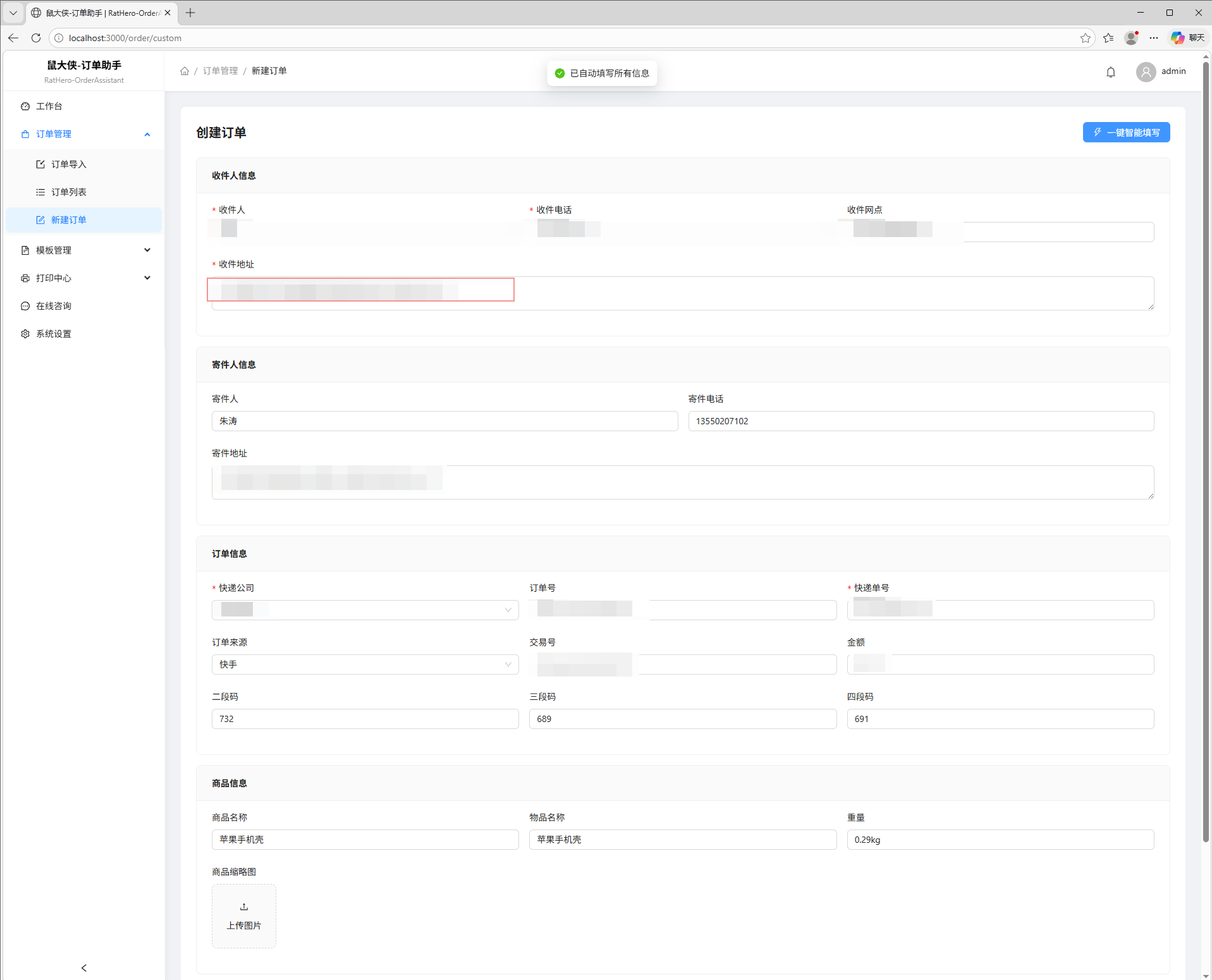Viewport: 1212px width, 980px height.
Task: Click the notification bell icon
Action: (x=1110, y=72)
